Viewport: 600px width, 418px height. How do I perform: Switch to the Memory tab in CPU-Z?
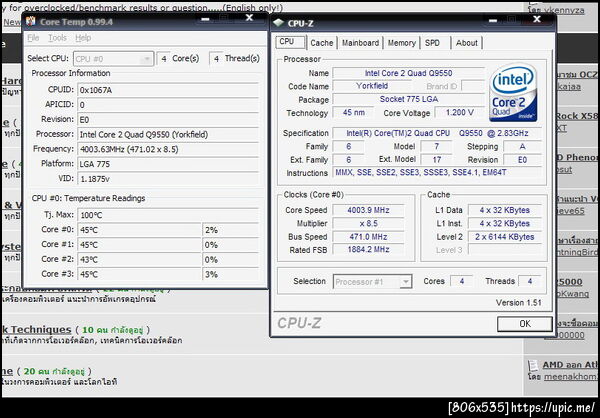click(x=401, y=43)
